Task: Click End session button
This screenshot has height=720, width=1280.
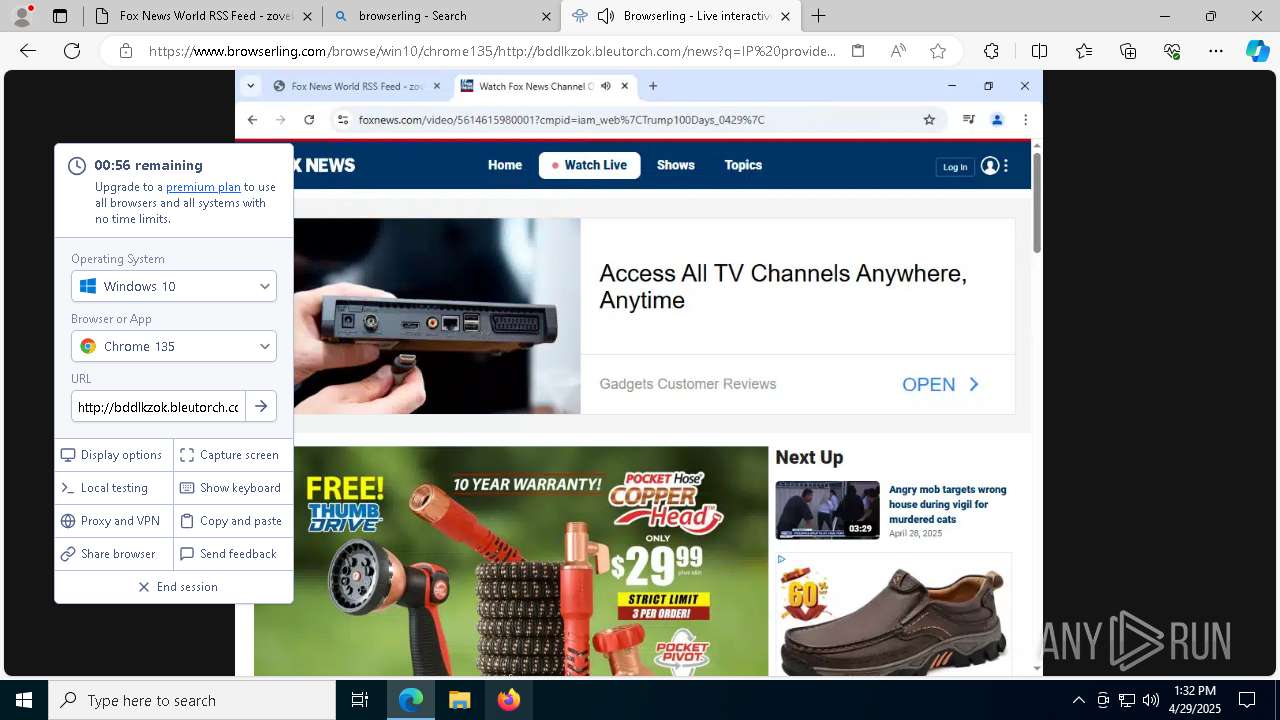Action: click(178, 587)
